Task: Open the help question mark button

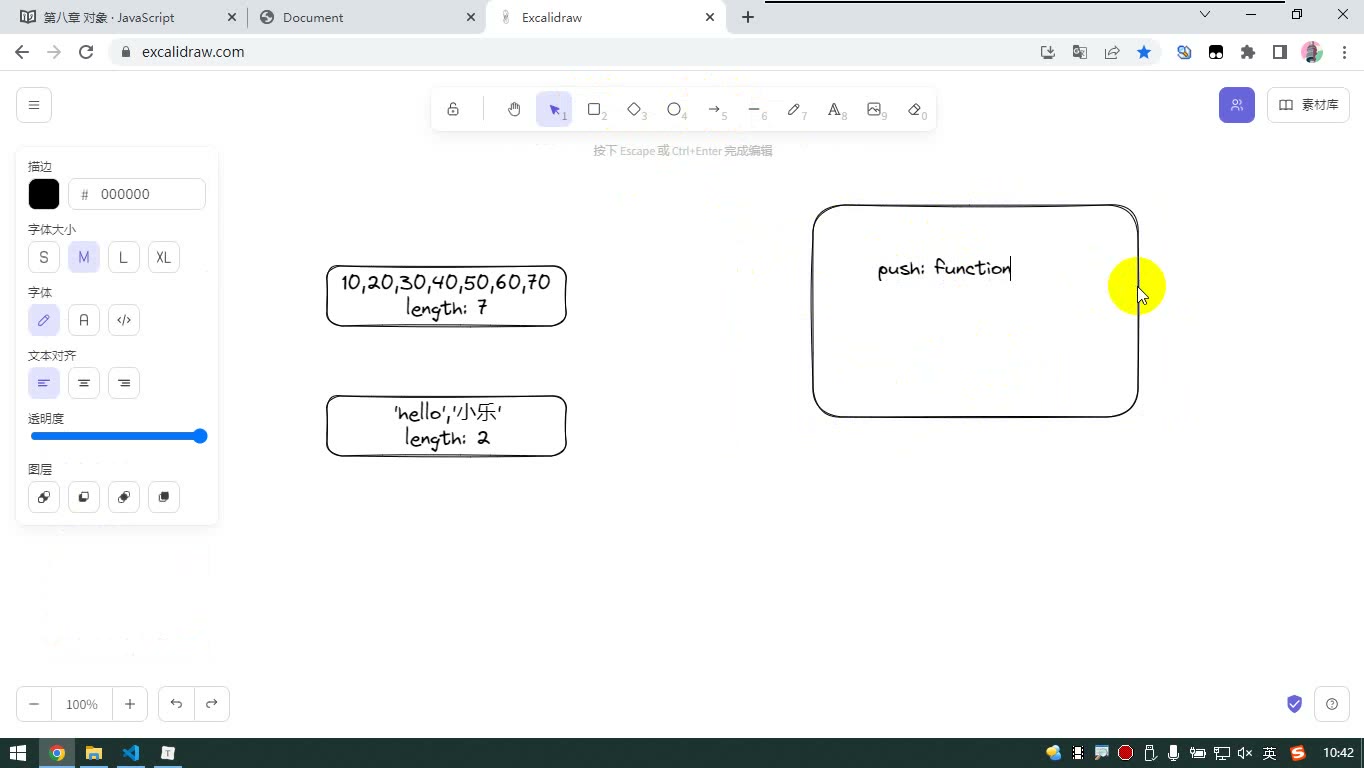Action: click(1332, 704)
